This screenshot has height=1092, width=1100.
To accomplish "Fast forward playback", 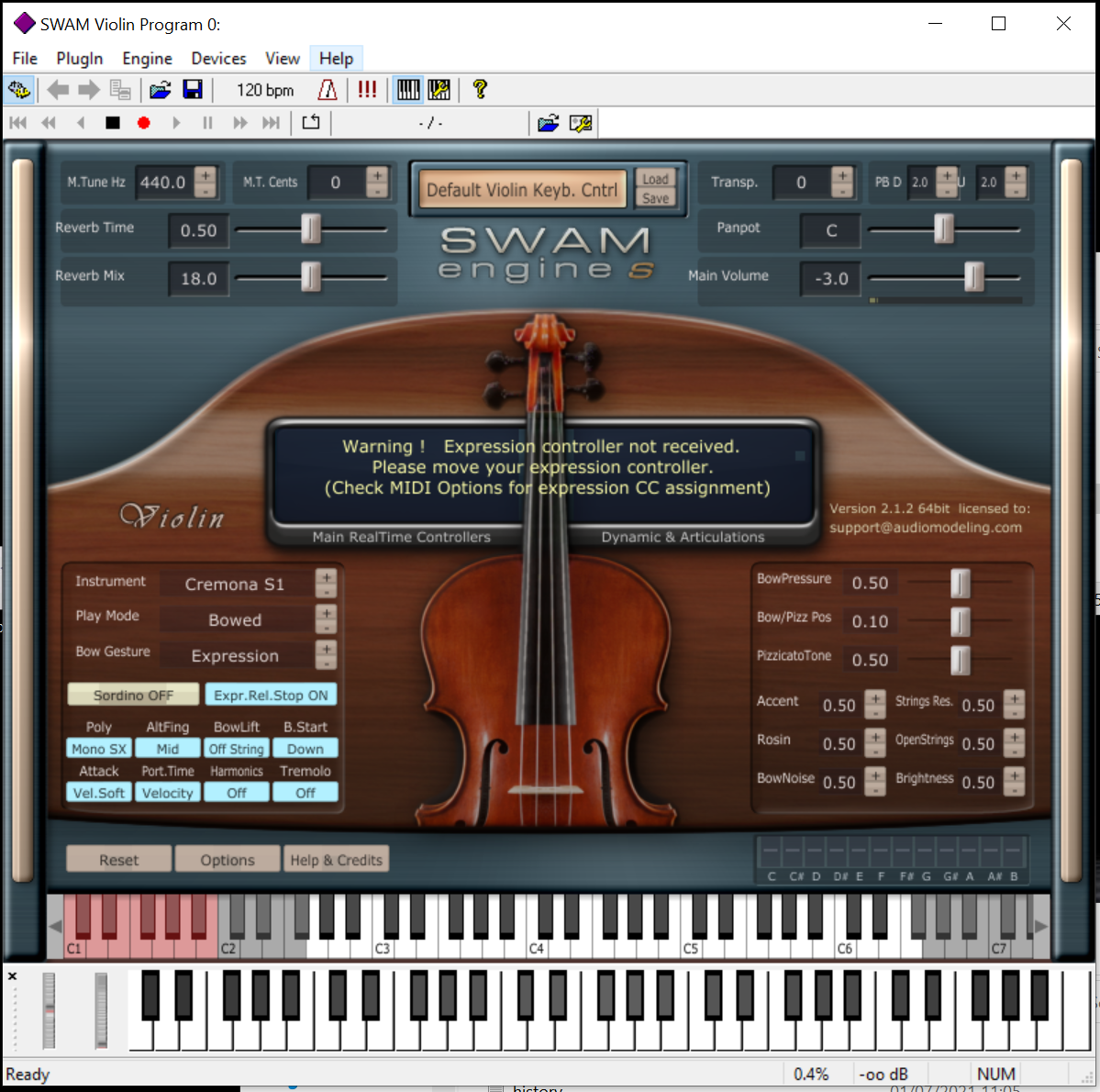I will click(x=240, y=124).
